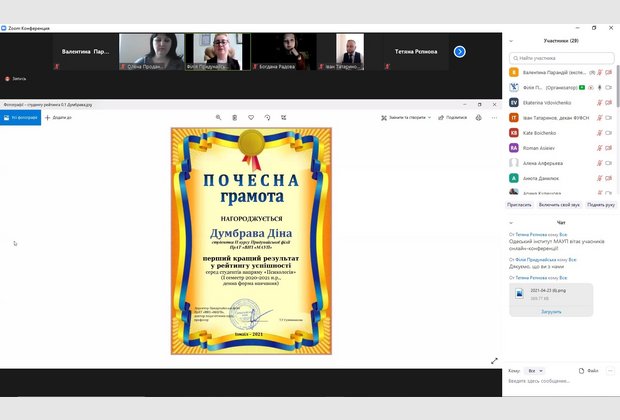Image resolution: width=620 pixels, height=420 pixels.
Task: Click the 'Загрузить' download link in chat
Action: 551,311
